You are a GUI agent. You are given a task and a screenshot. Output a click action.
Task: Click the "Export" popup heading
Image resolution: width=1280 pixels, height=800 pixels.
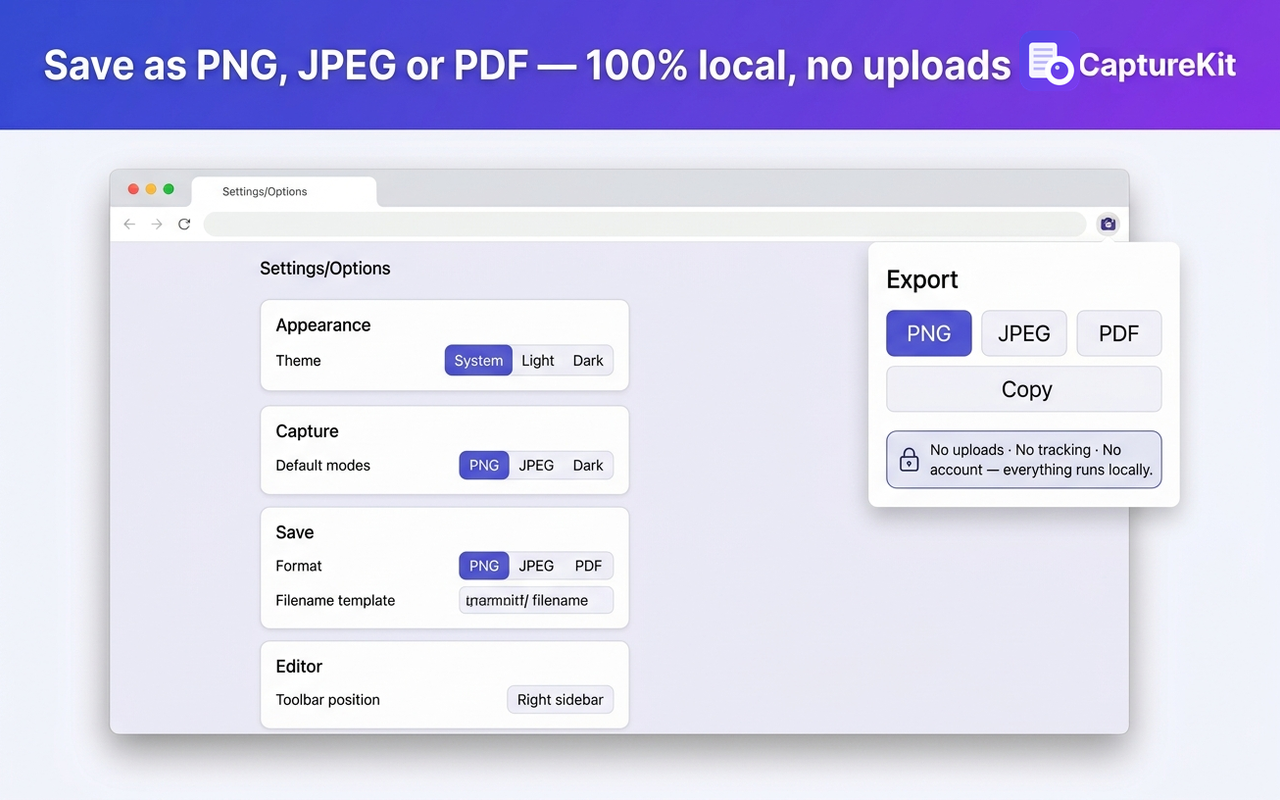922,280
